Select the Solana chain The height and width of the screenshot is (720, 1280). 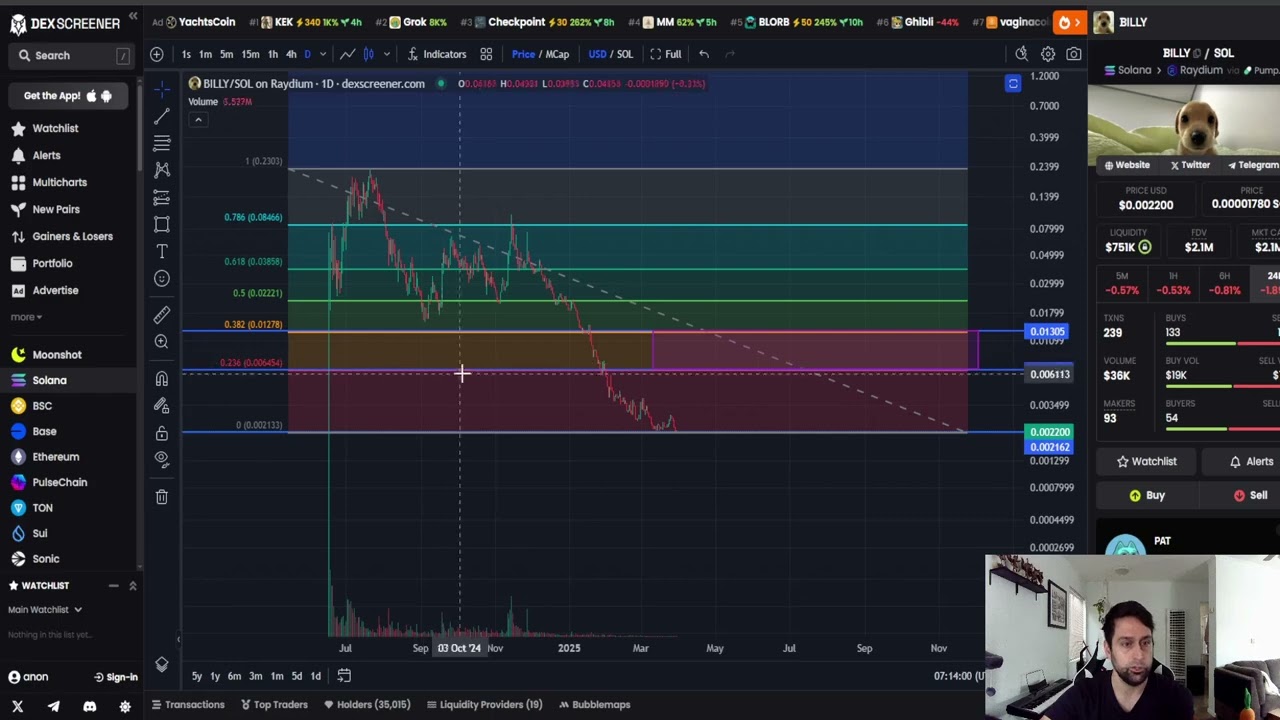pyautogui.click(x=49, y=380)
